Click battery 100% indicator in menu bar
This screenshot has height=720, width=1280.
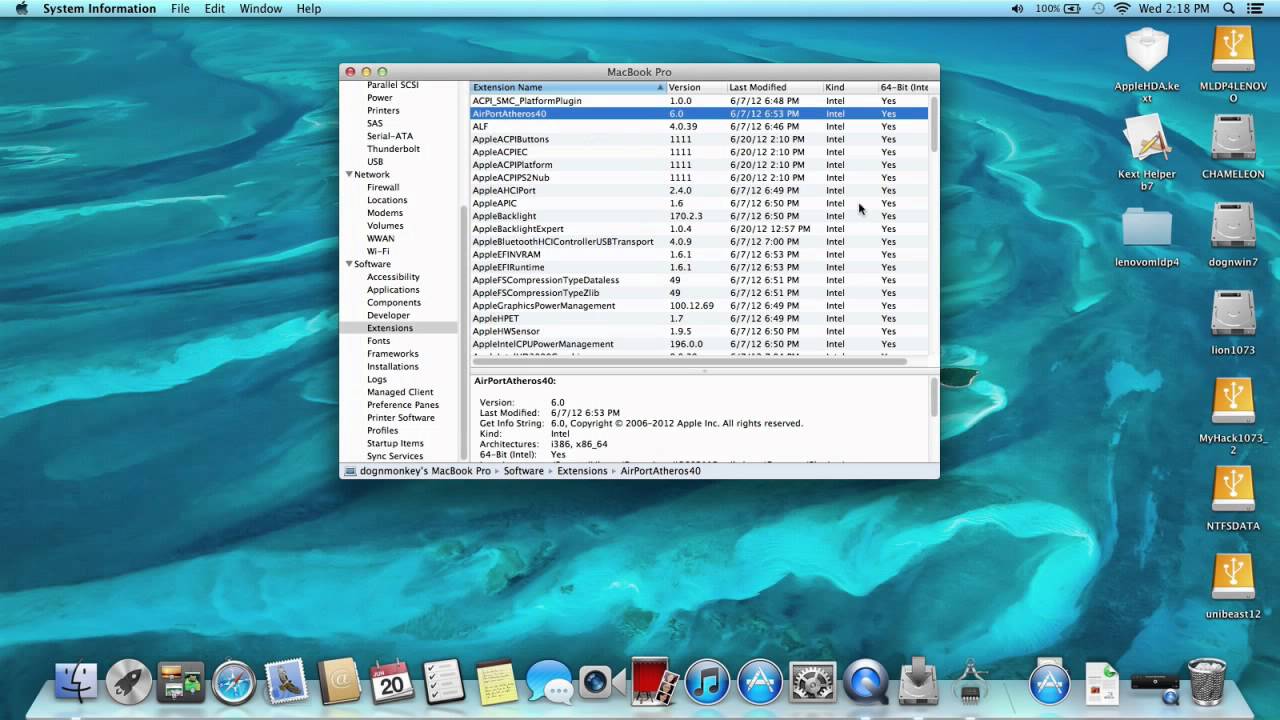click(1060, 9)
